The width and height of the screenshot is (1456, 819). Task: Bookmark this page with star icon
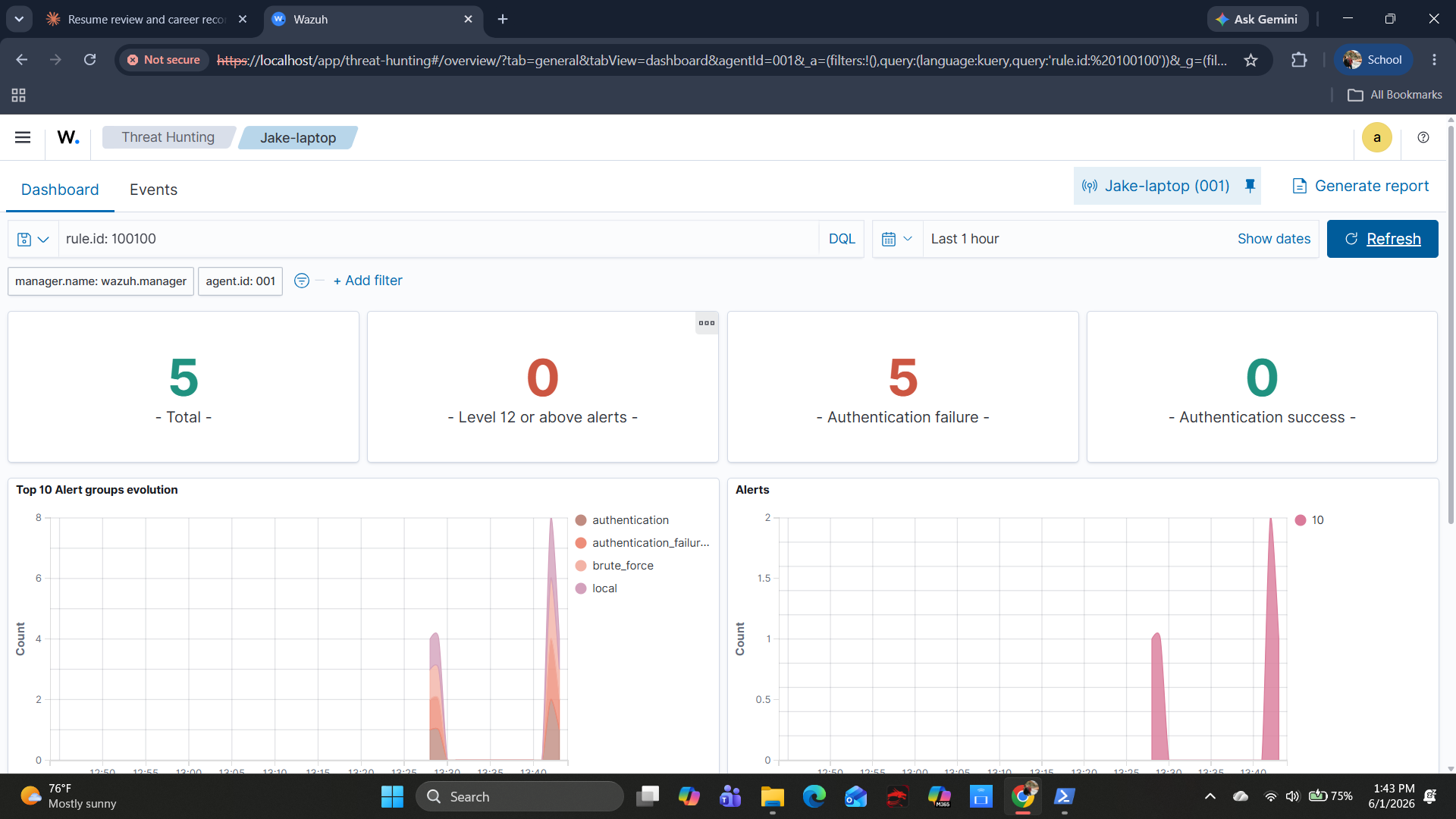(x=1250, y=60)
